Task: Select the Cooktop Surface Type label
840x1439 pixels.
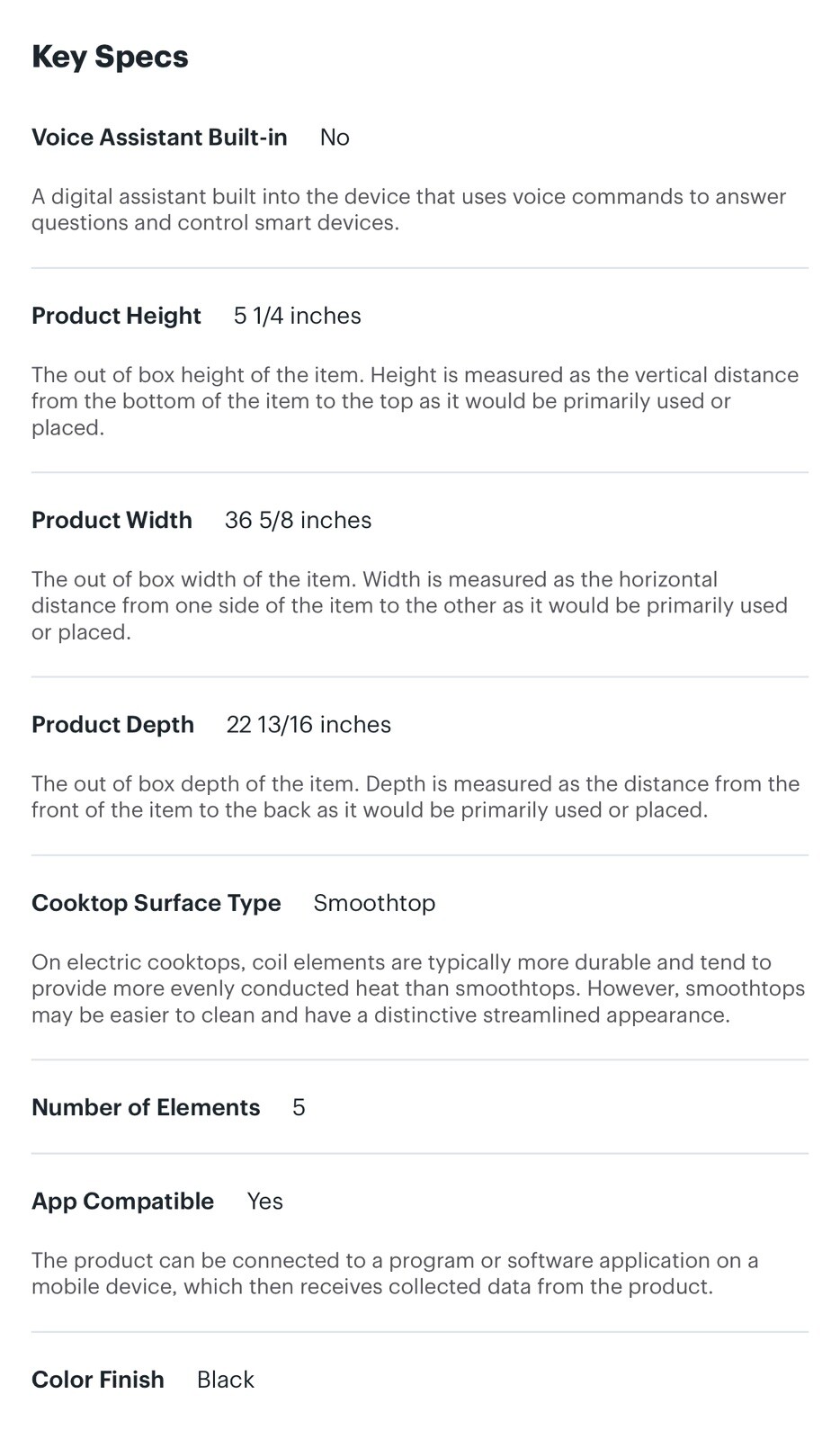Action: (x=156, y=903)
